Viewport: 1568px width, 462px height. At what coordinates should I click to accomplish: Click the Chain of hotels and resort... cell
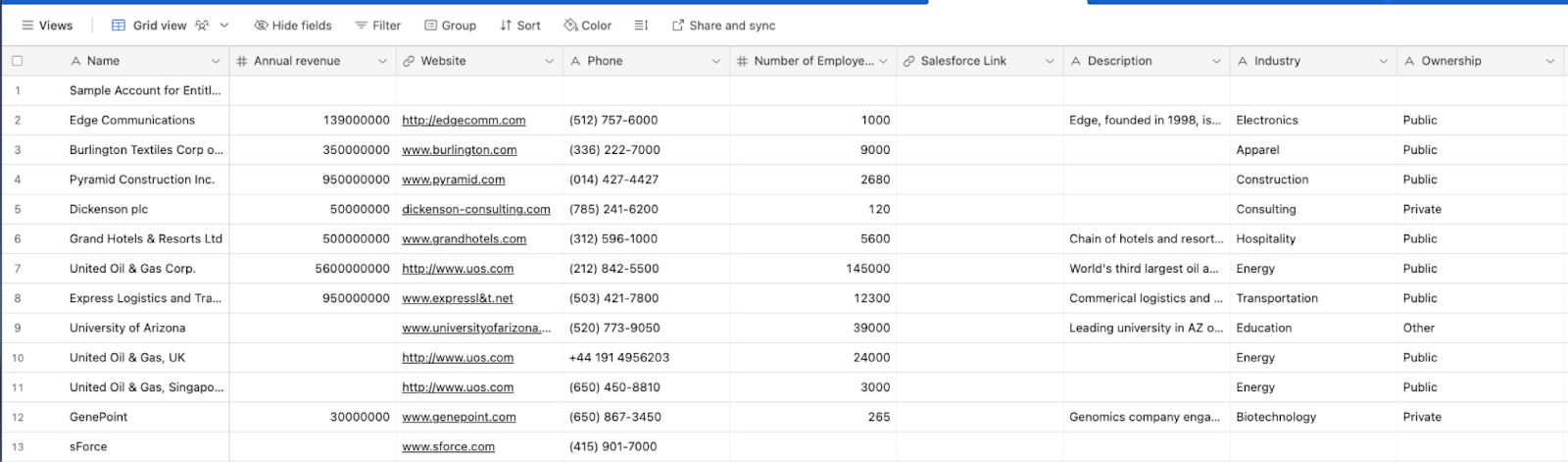pyautogui.click(x=1146, y=238)
